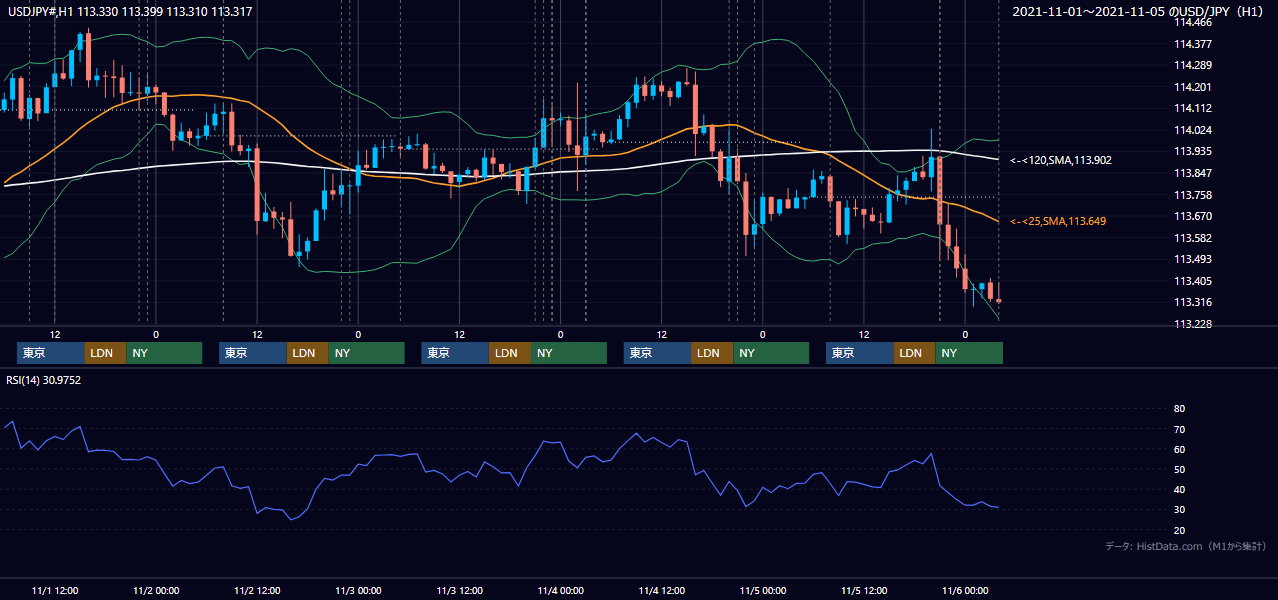
Task: Click price axis label 114.377
Action: pos(1192,44)
